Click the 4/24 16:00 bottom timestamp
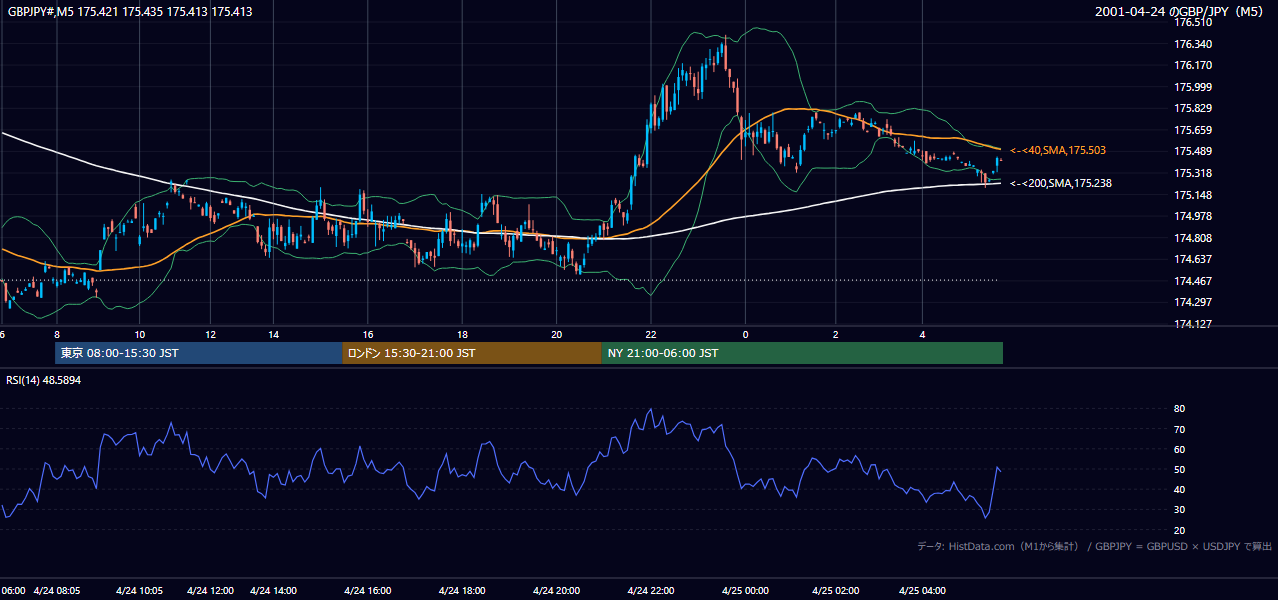The image size is (1278, 600). pyautogui.click(x=368, y=590)
